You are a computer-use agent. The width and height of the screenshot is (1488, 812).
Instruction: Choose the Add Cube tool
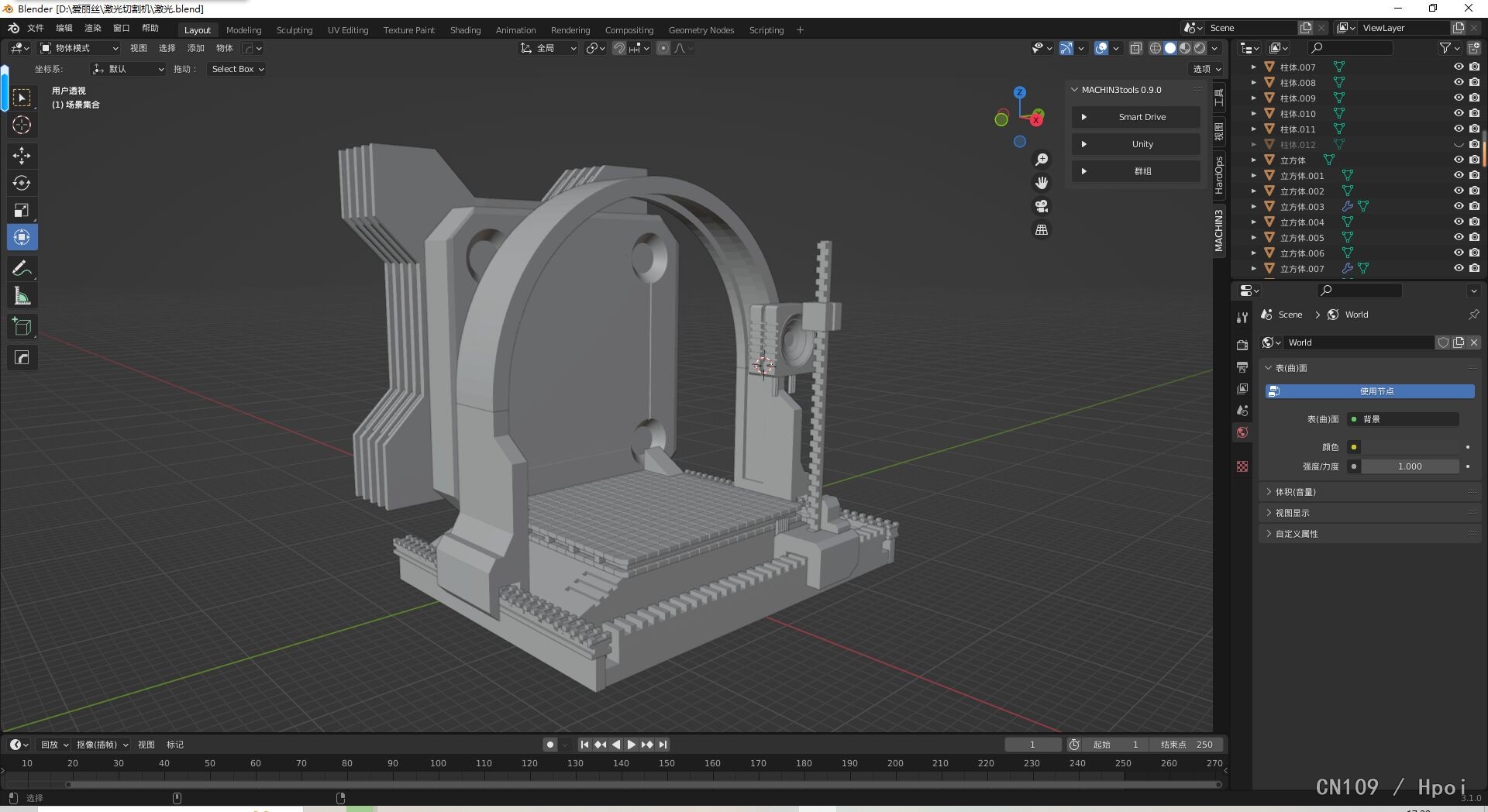[x=22, y=327]
